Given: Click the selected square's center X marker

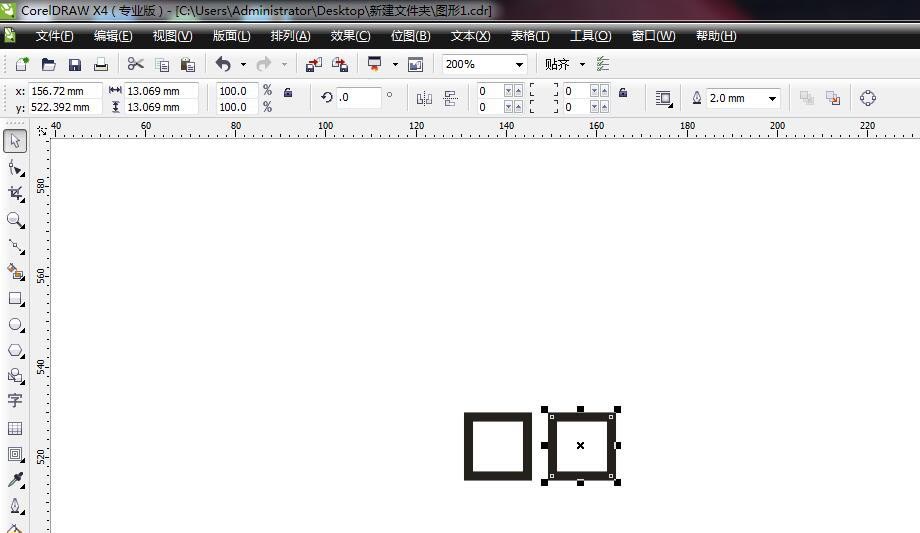Looking at the screenshot, I should pos(580,446).
